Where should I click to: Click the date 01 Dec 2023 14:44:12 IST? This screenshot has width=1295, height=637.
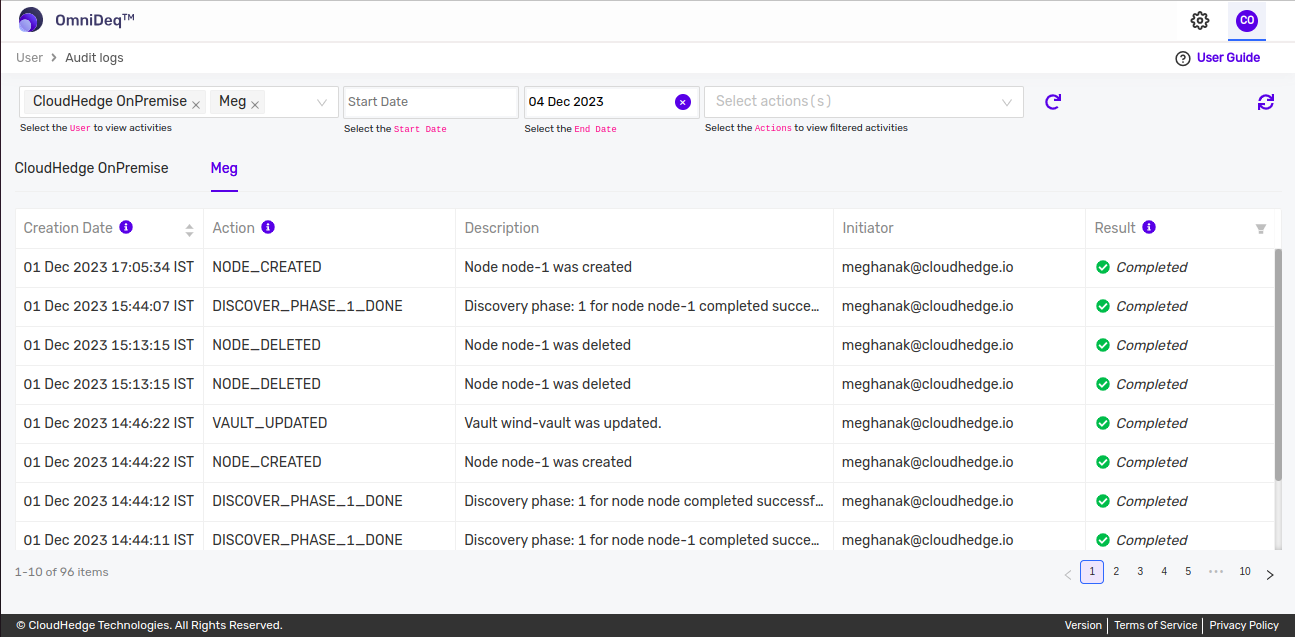109,501
